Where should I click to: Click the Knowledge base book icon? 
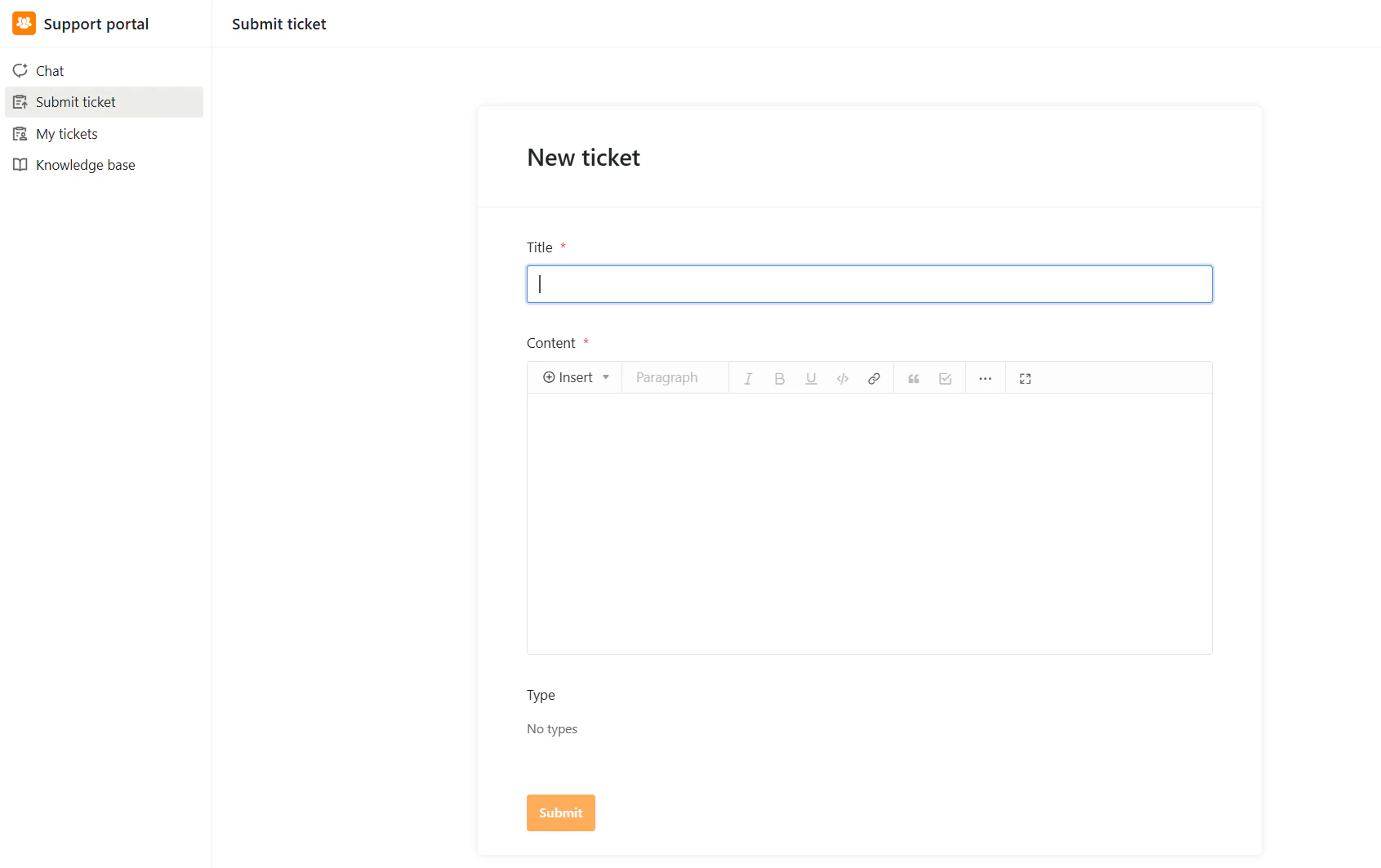20,164
